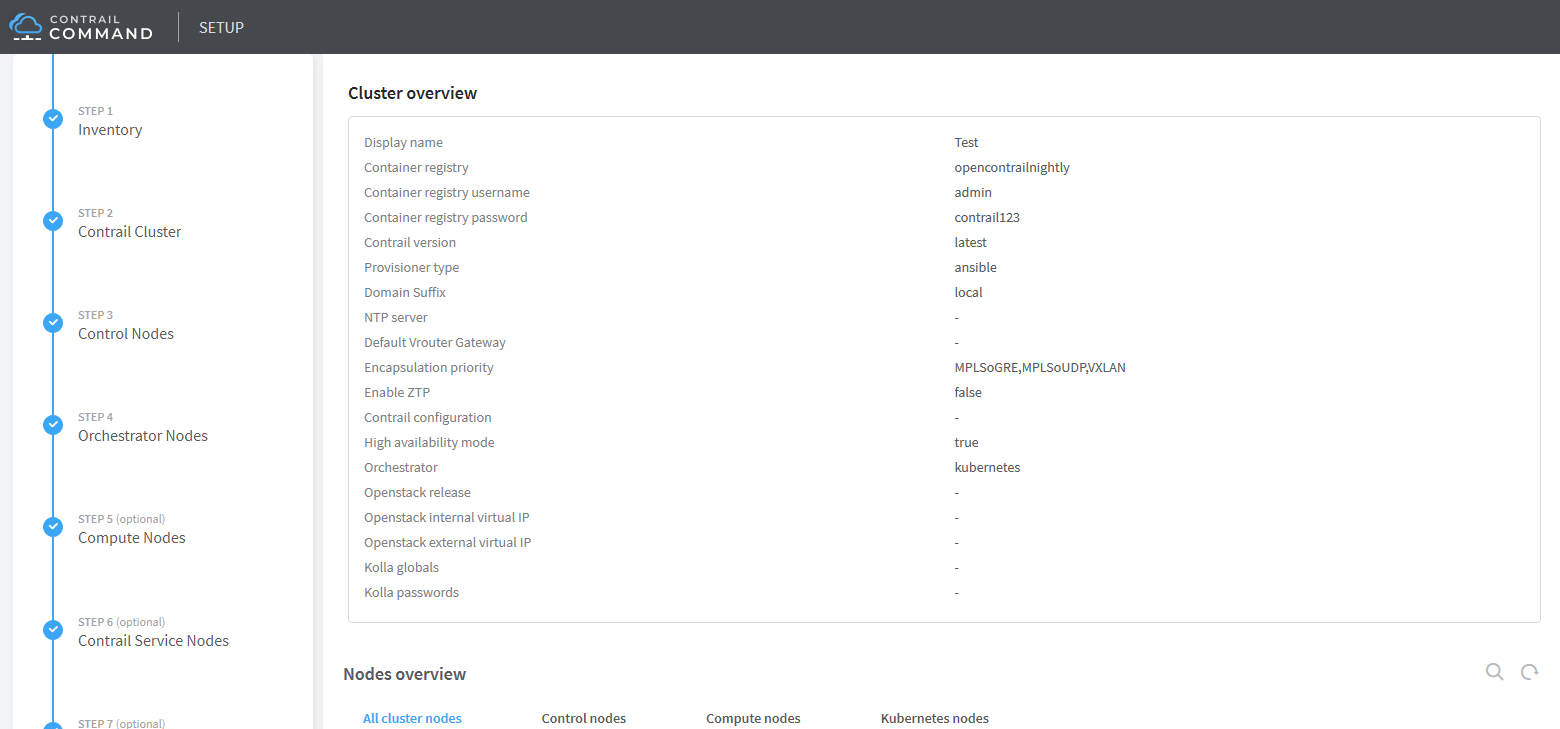Jump to Step 2 Contrail Cluster
The height and width of the screenshot is (729, 1560).
click(130, 232)
